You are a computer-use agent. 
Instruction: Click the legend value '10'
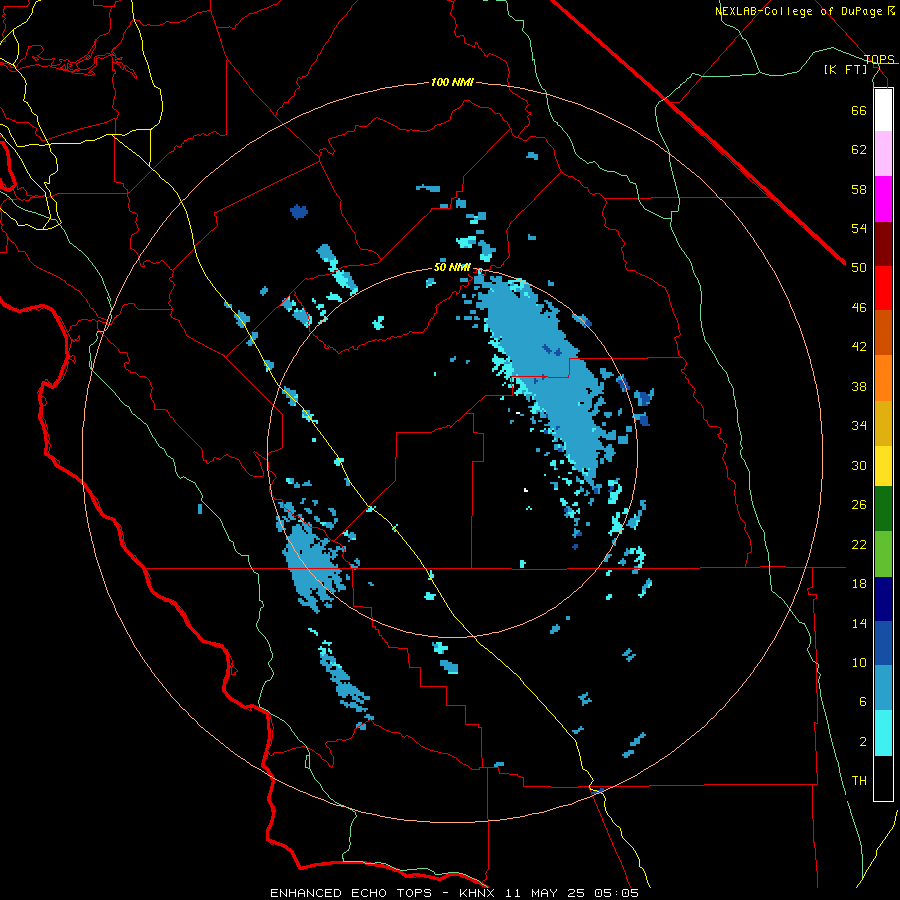click(x=859, y=662)
